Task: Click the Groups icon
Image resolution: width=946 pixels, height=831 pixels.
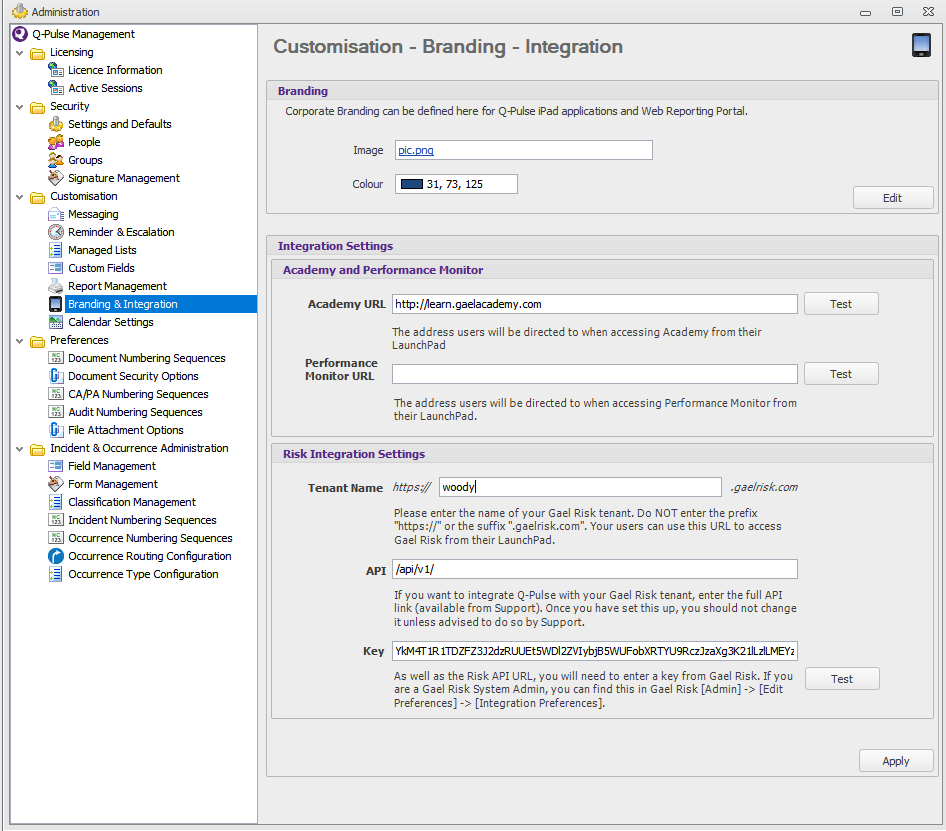Action: (56, 160)
